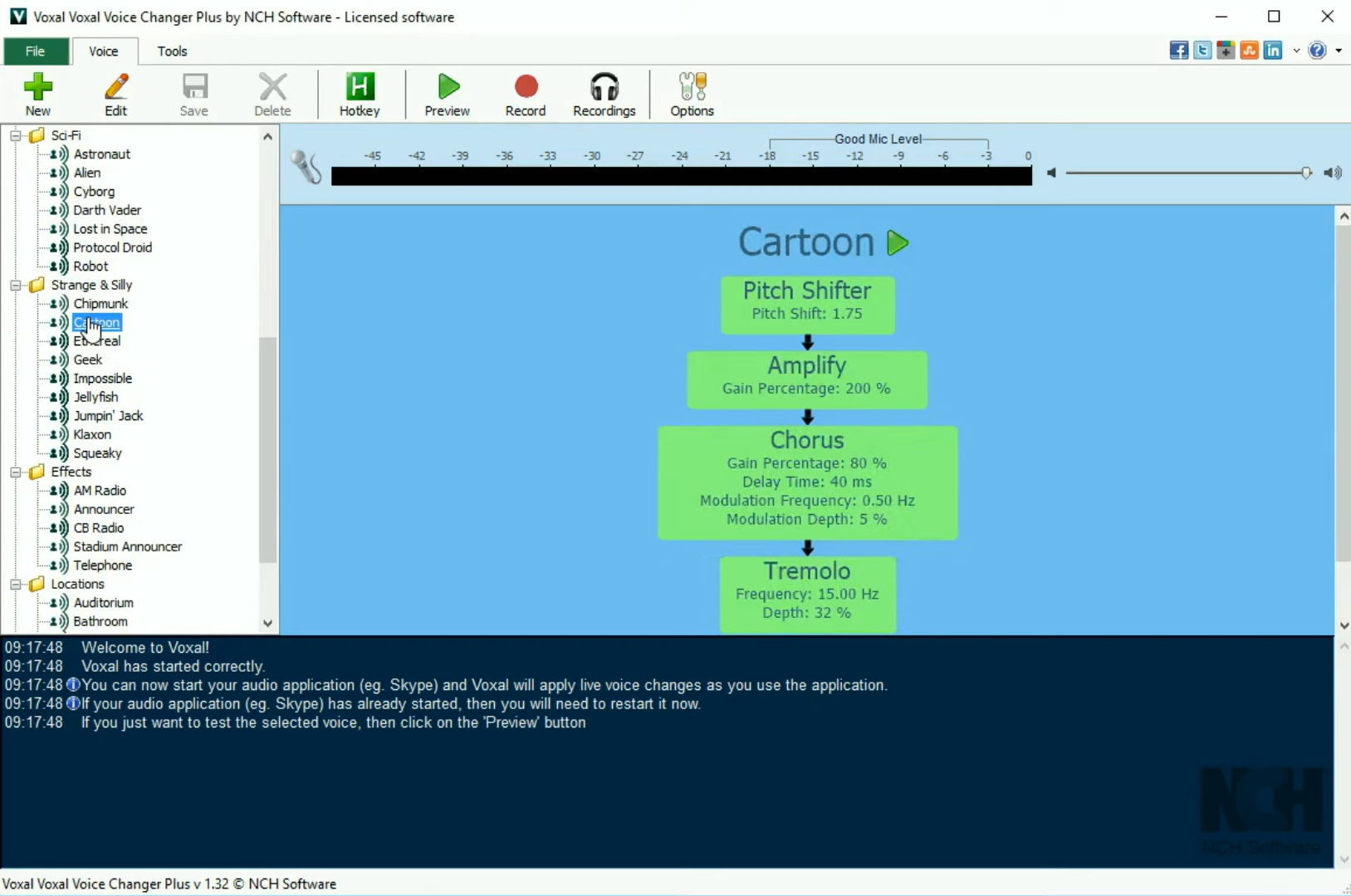
Task: Select the Astronaut voice
Action: pos(102,154)
